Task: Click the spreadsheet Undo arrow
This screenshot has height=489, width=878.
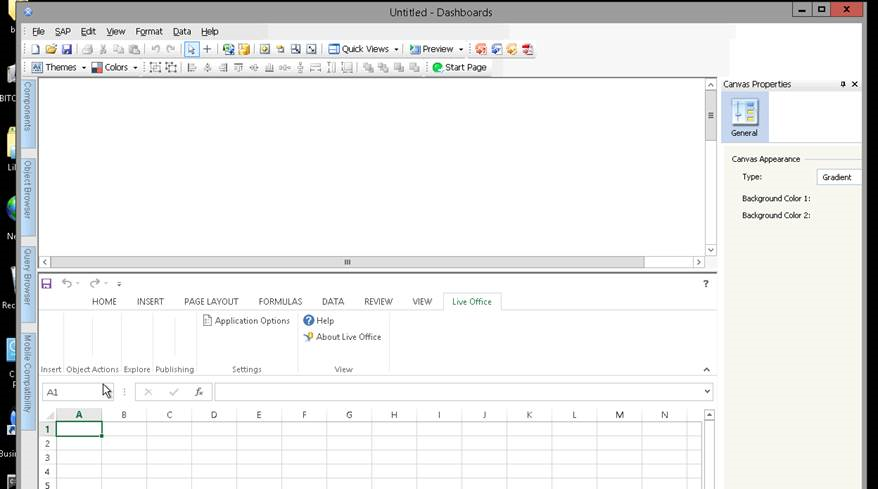Action: 67,283
